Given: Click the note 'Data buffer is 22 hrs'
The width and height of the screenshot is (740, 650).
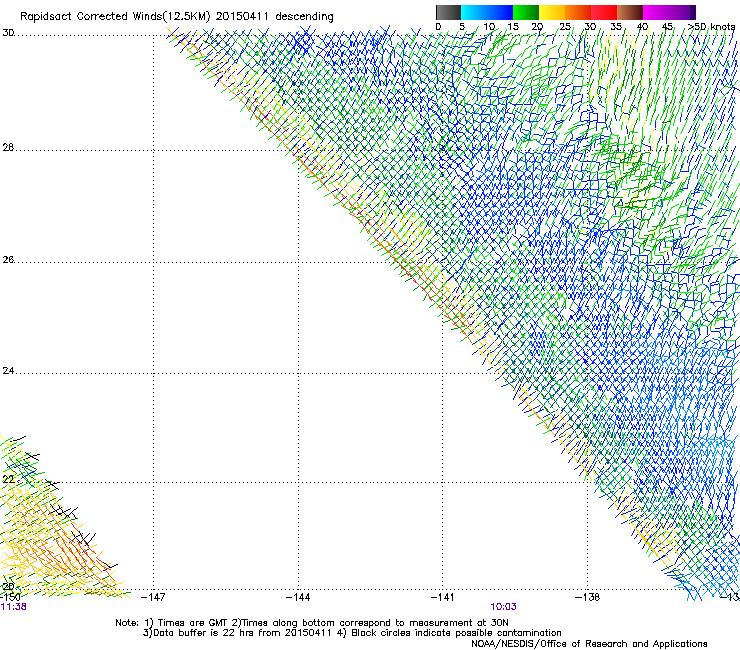Looking at the screenshot, I should (204, 633).
